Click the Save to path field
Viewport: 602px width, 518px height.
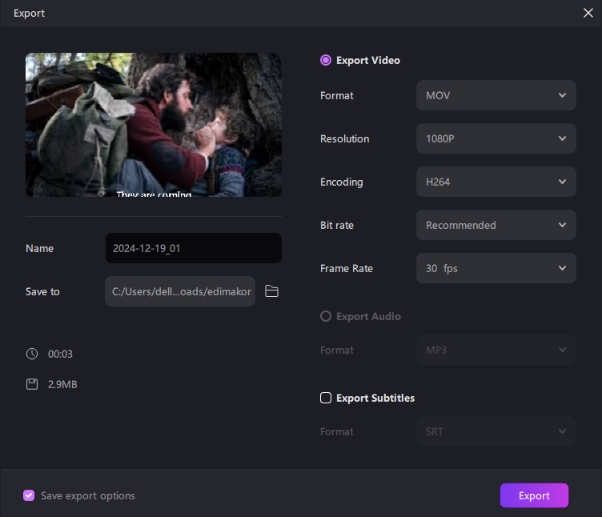pos(180,292)
